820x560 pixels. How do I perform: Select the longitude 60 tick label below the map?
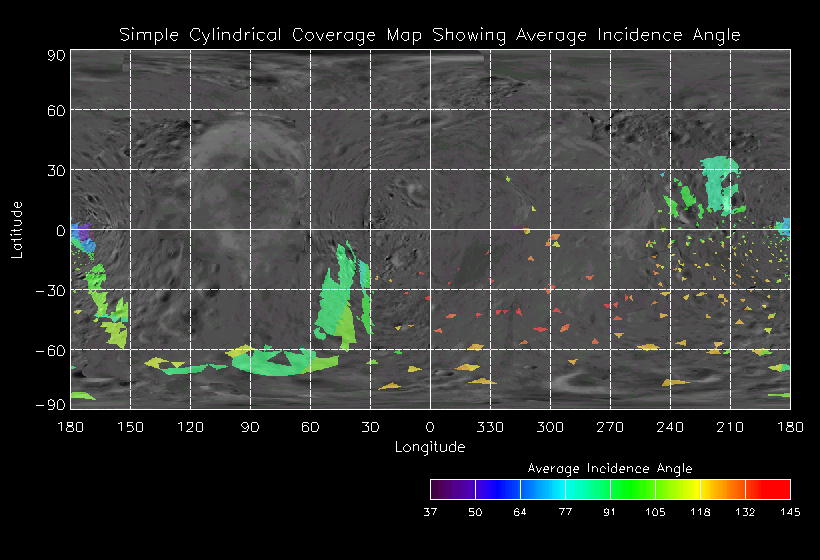310,427
